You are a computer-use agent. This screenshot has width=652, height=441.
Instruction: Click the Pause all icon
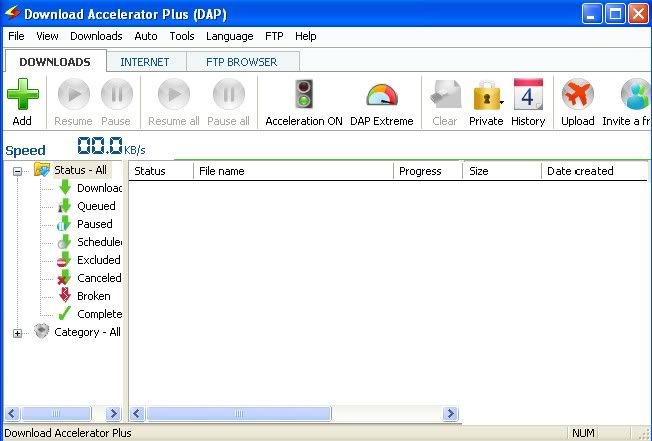coord(229,94)
